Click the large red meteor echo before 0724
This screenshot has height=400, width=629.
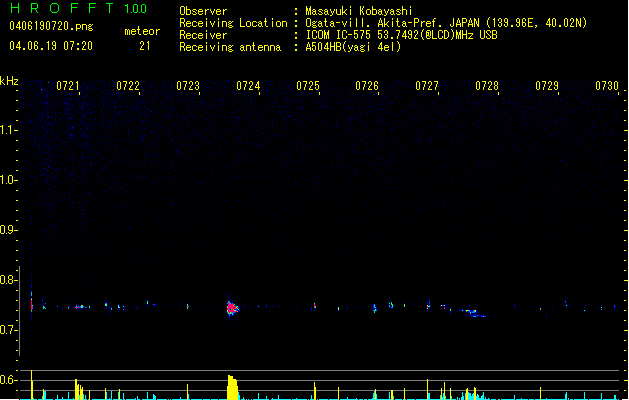click(232, 308)
